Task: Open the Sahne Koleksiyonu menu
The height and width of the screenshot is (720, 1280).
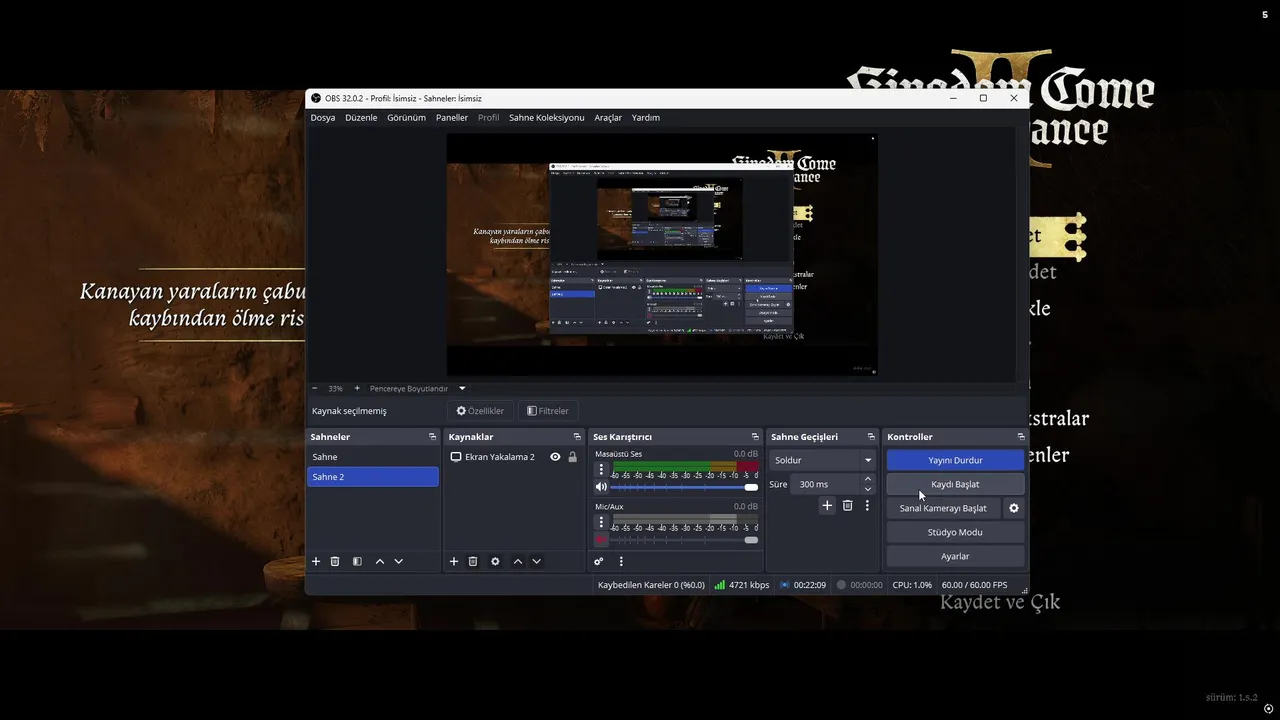Action: pos(546,118)
